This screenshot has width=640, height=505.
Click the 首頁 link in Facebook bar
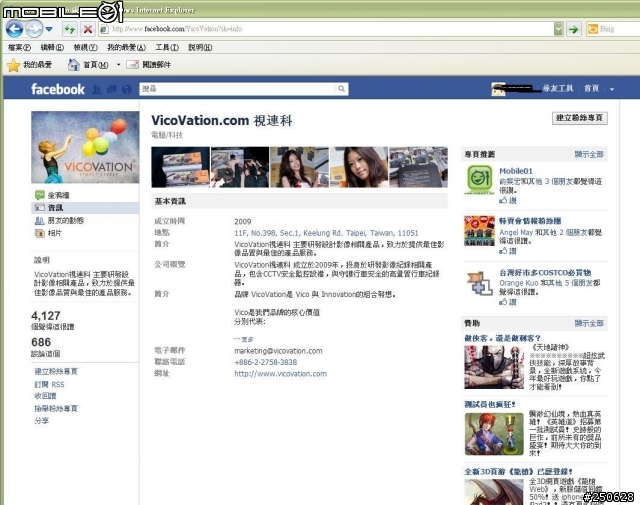coord(591,88)
